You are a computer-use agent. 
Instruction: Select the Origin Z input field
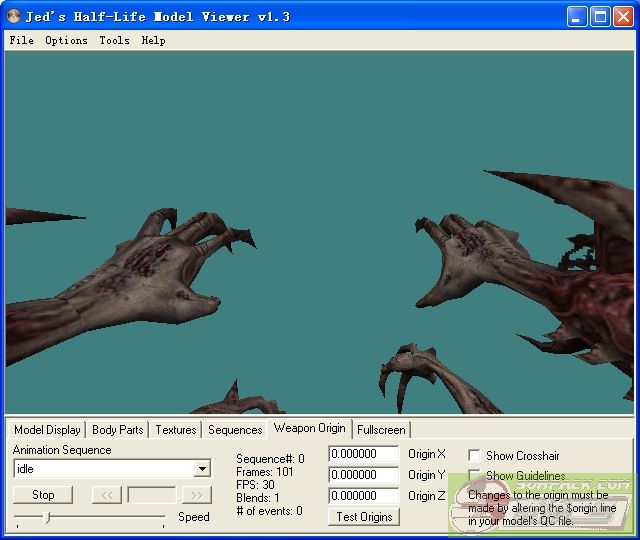[364, 496]
